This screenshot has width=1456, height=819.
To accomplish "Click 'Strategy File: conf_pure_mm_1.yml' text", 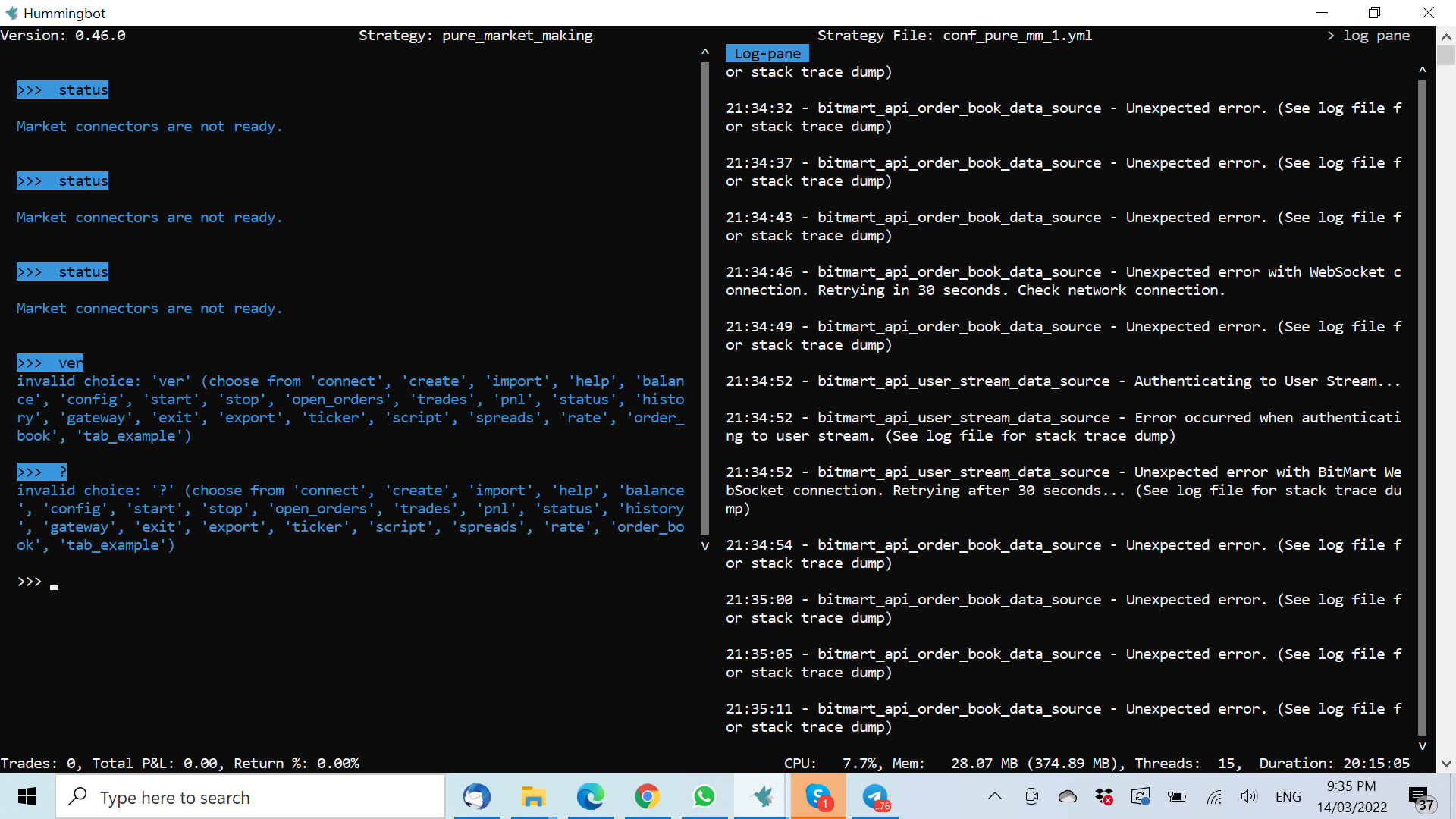I will tap(955, 36).
